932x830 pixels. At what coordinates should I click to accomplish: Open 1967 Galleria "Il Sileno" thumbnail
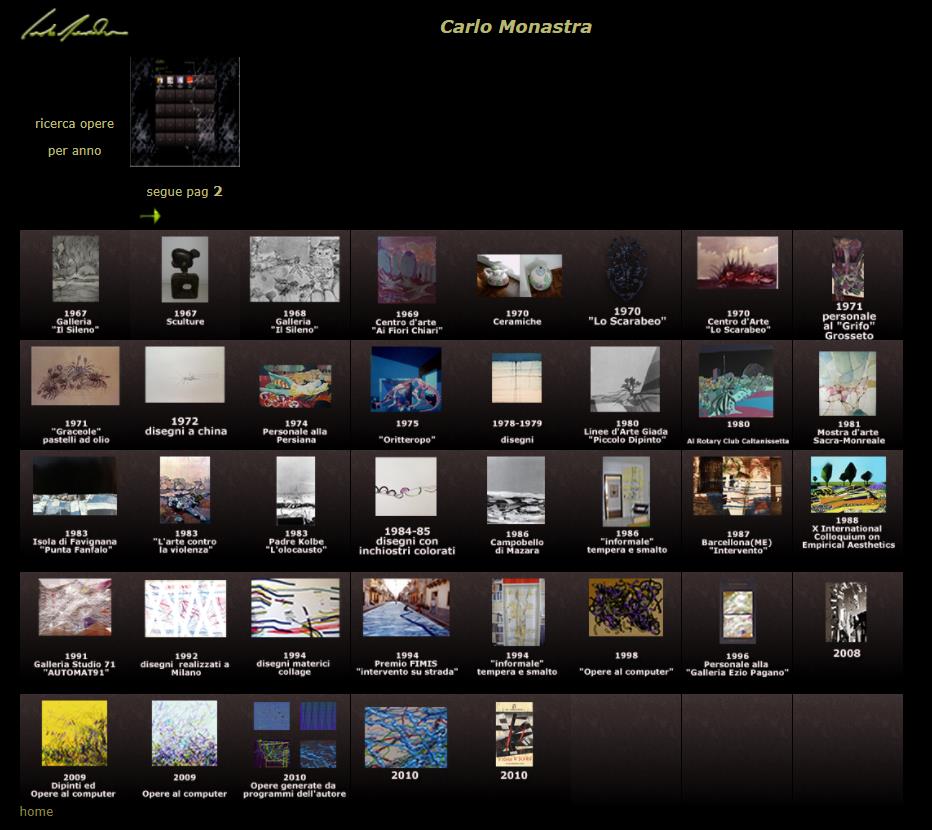click(x=75, y=269)
